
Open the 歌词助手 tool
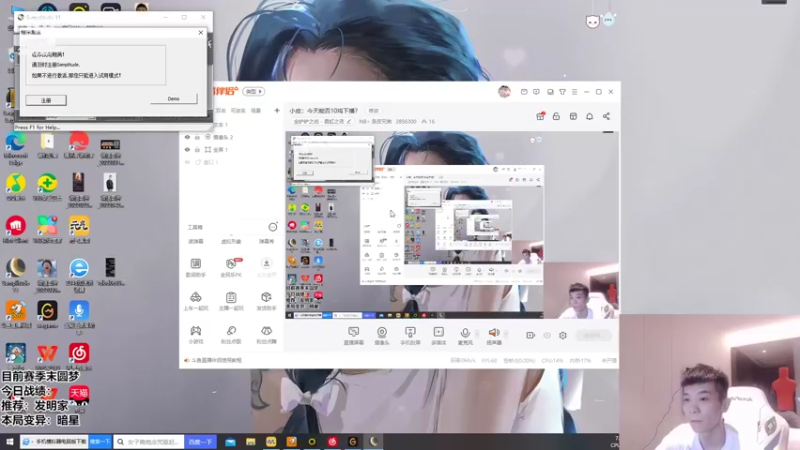(x=195, y=267)
